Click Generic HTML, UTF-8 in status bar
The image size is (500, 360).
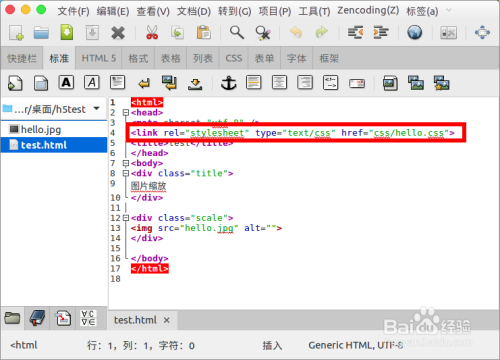coord(356,345)
